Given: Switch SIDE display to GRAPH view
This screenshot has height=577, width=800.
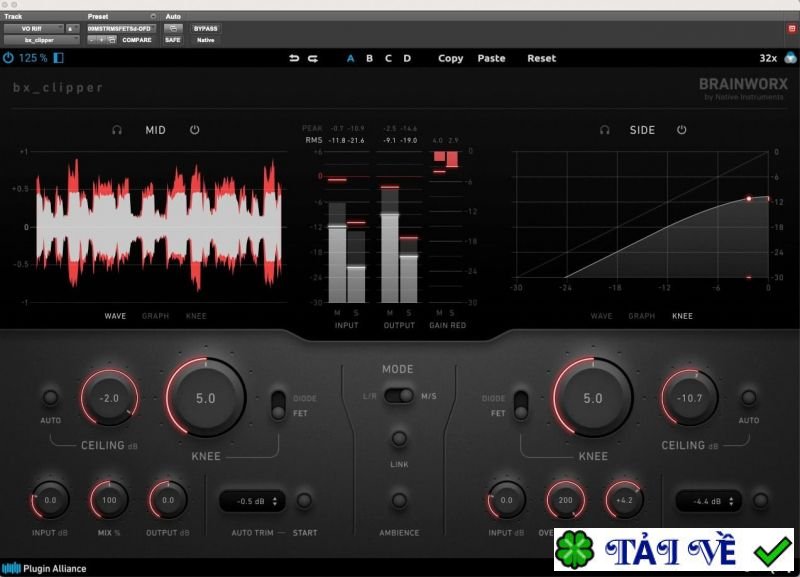Looking at the screenshot, I should [642, 316].
